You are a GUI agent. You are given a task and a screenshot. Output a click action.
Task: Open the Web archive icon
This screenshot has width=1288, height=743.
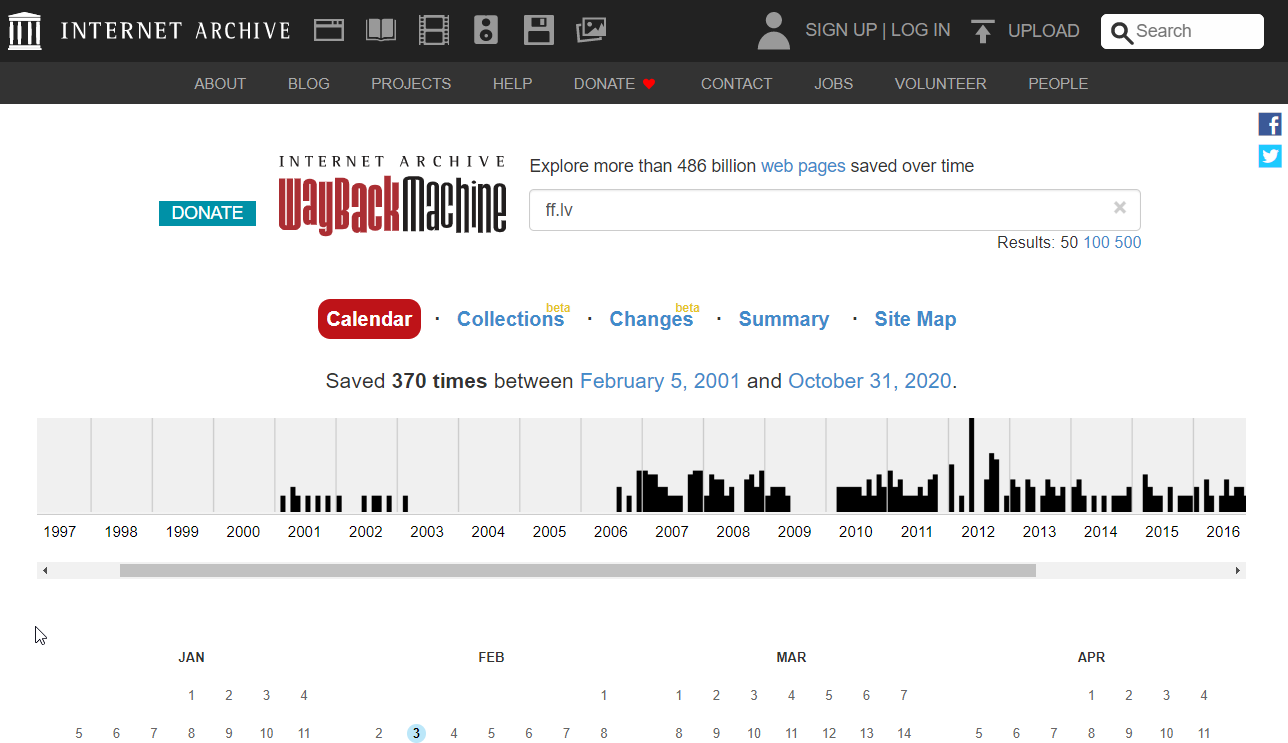click(x=329, y=30)
